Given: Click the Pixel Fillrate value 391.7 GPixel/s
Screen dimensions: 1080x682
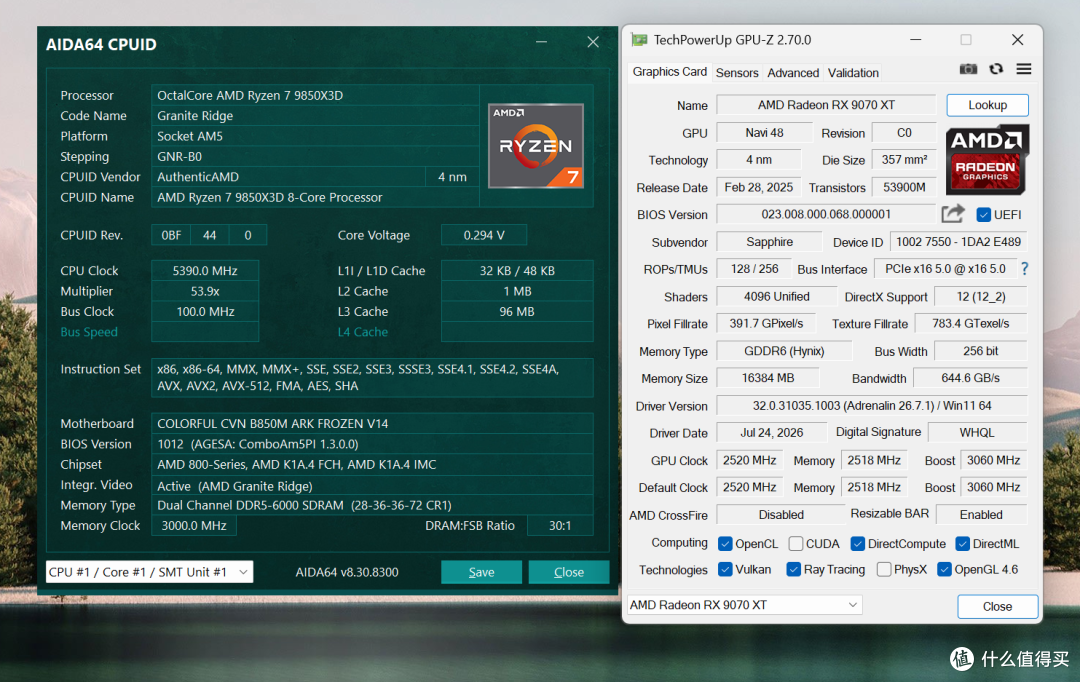Looking at the screenshot, I should point(766,324).
